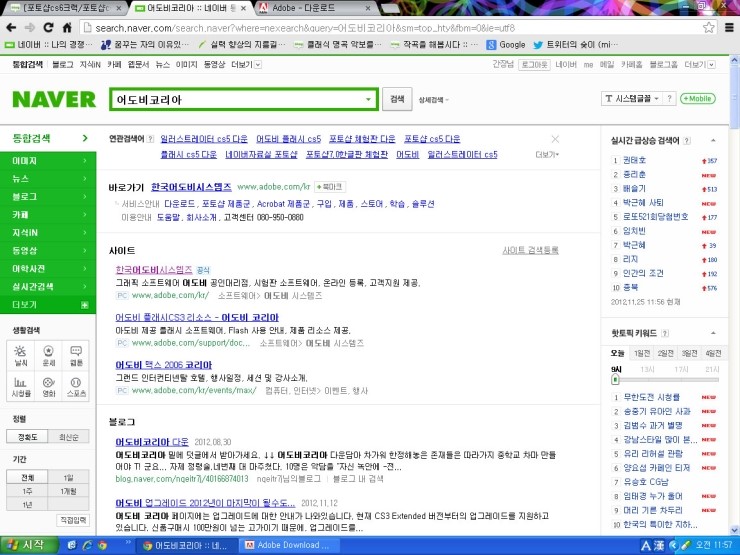Select 1년 period filter

pos(27,505)
